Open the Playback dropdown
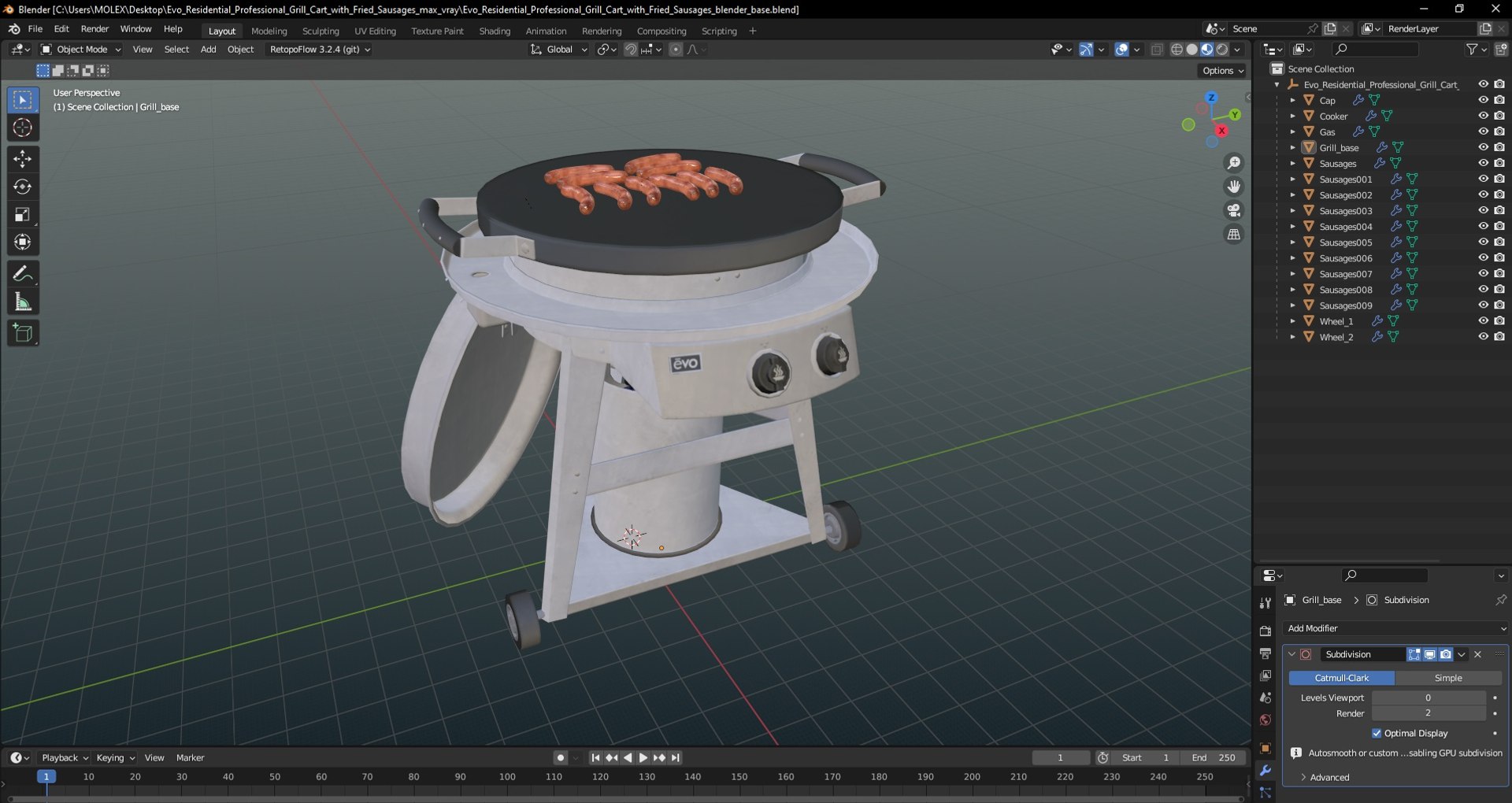The width and height of the screenshot is (1512, 803). 65,757
